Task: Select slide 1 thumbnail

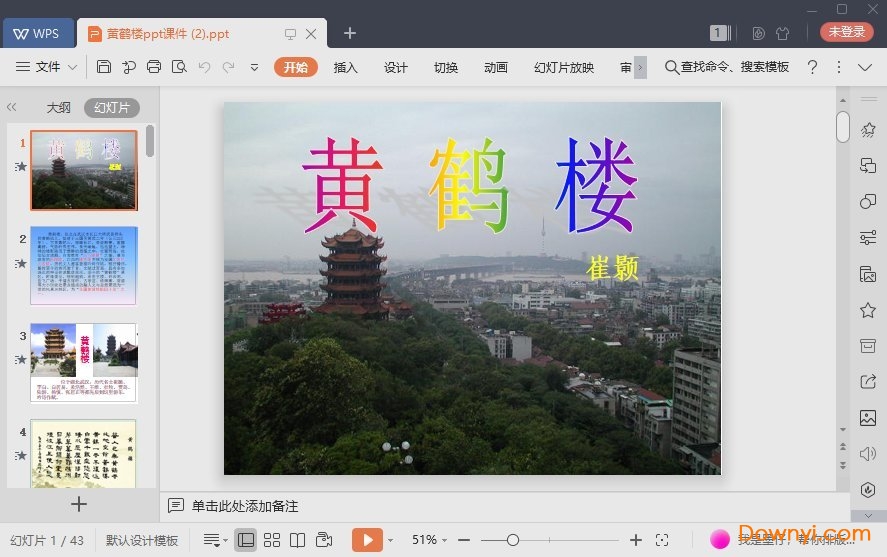Action: click(84, 170)
